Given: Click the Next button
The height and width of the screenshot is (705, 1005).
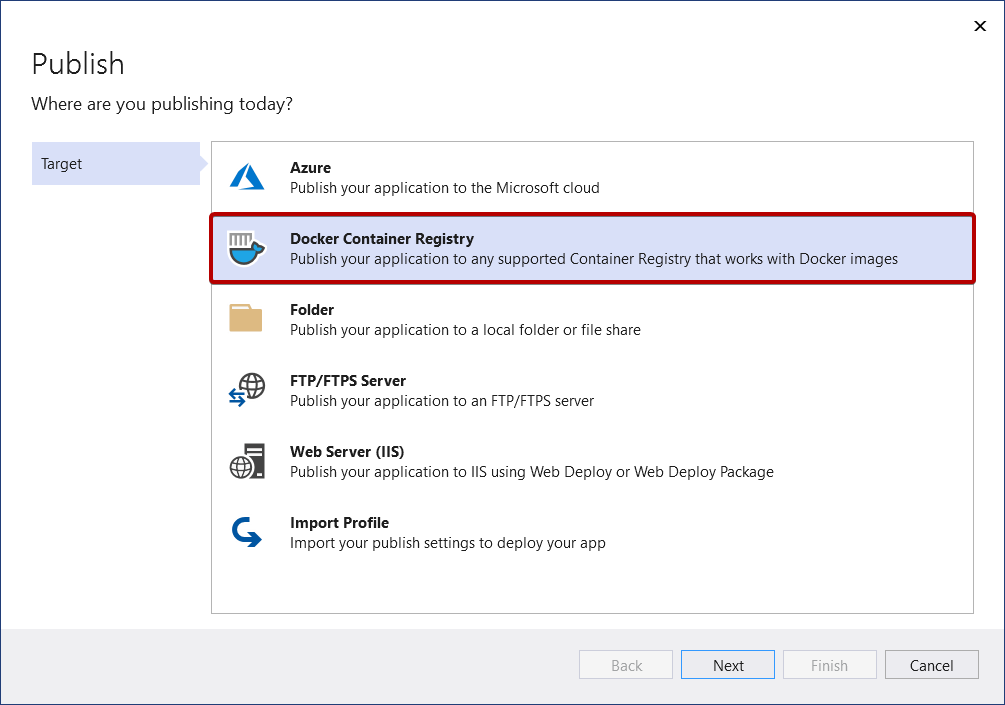Looking at the screenshot, I should 727,664.
